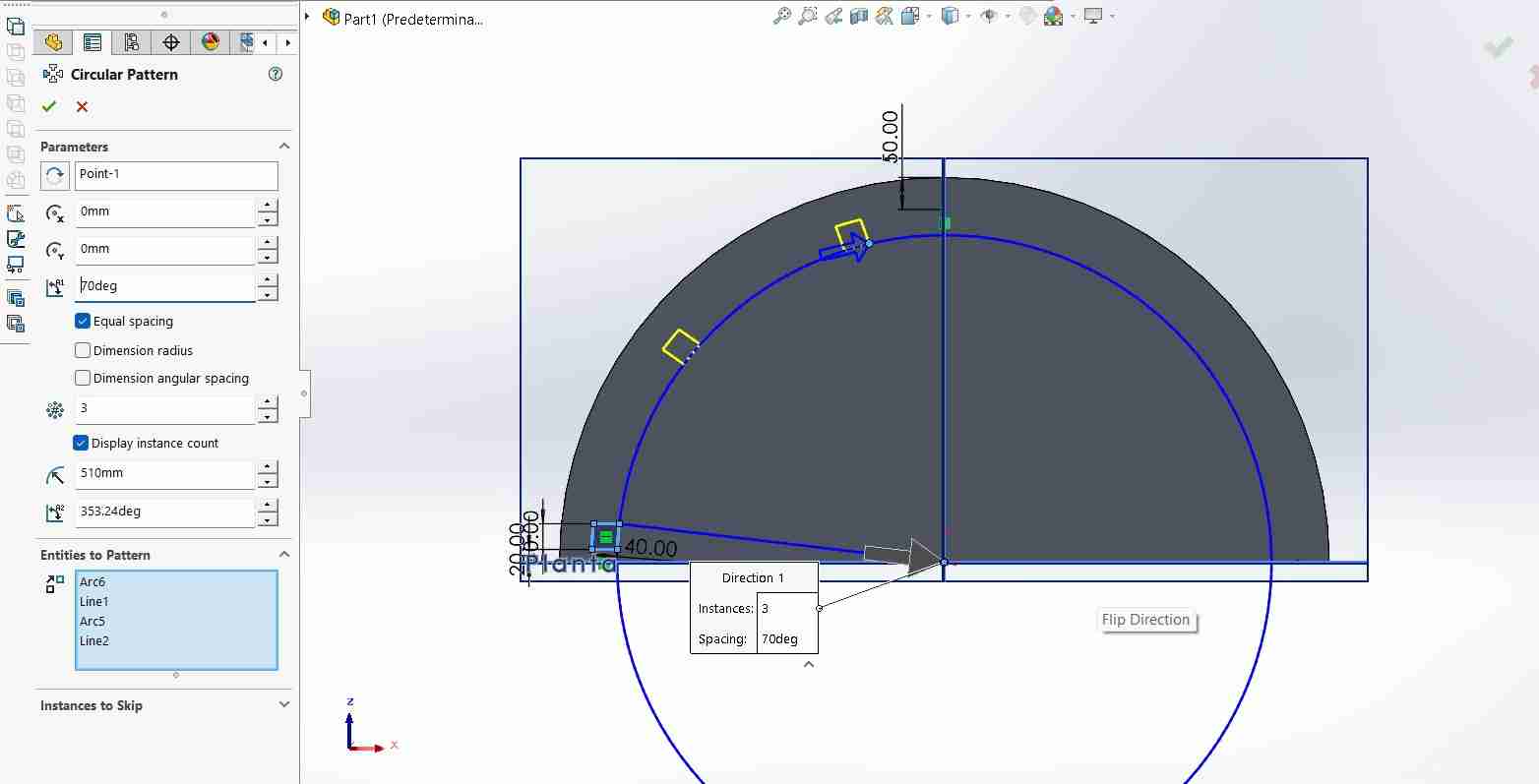This screenshot has height=784, width=1539.
Task: Increase the number of instances
Action: click(x=268, y=401)
